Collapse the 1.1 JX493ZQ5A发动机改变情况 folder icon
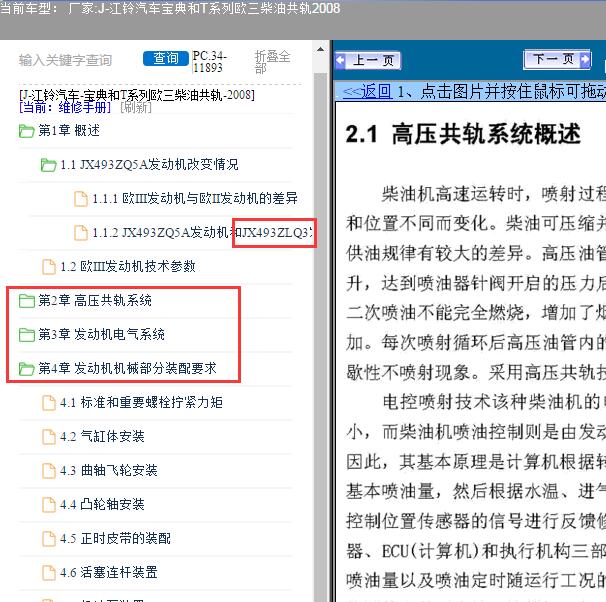This screenshot has height=602, width=606. [48, 165]
